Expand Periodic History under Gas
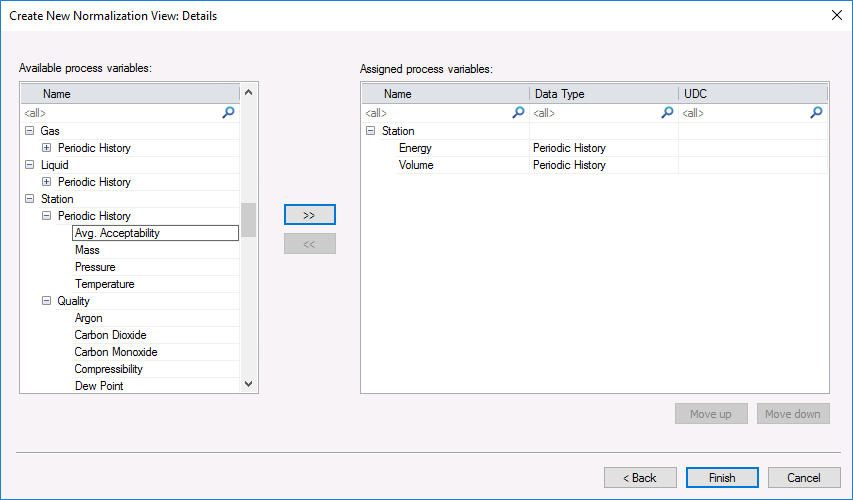Image resolution: width=853 pixels, height=500 pixels. [x=47, y=147]
